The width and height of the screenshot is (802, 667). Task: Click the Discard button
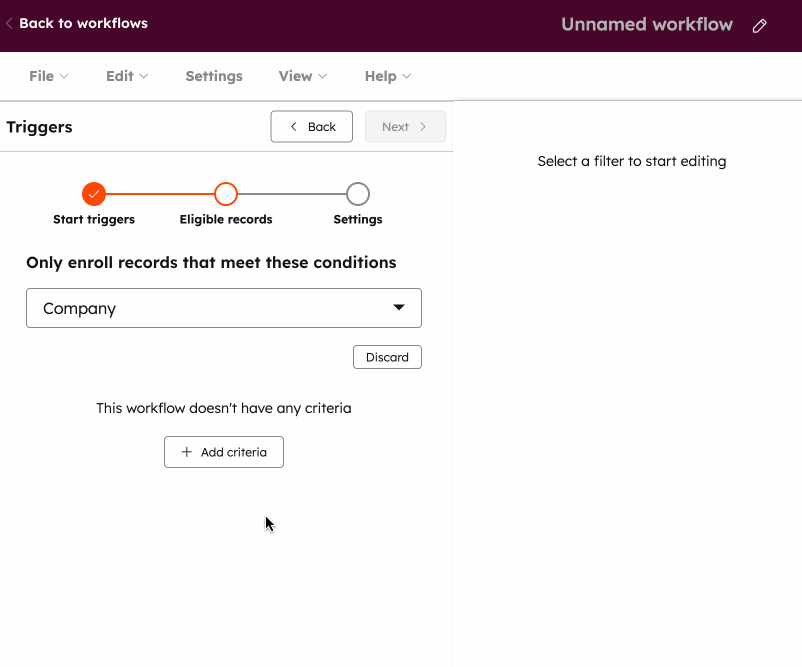pos(387,357)
